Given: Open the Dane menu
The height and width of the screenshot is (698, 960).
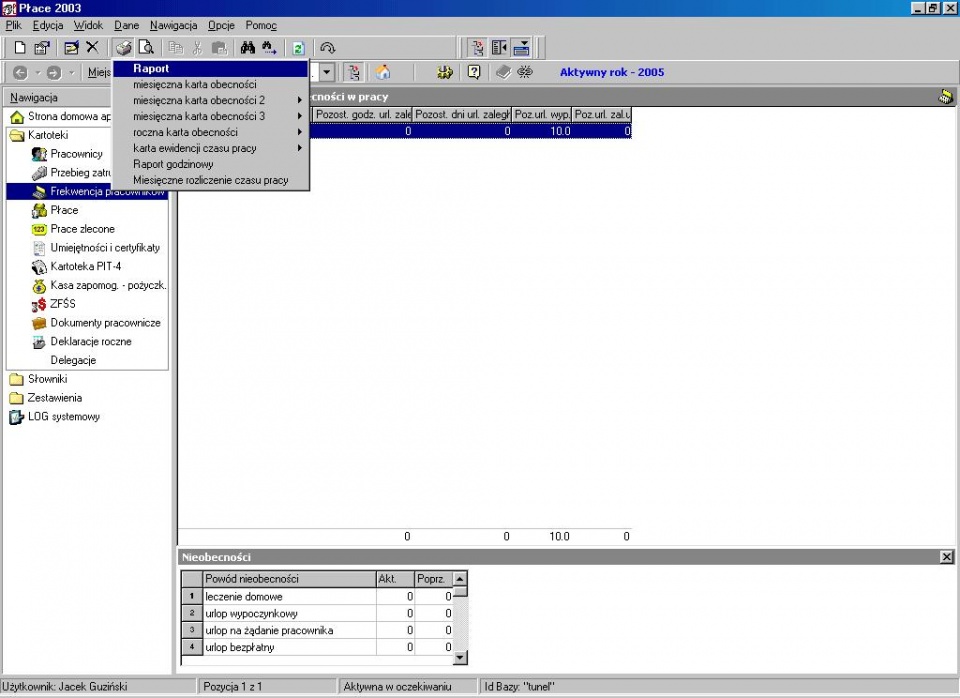Looking at the screenshot, I should click(x=127, y=25).
